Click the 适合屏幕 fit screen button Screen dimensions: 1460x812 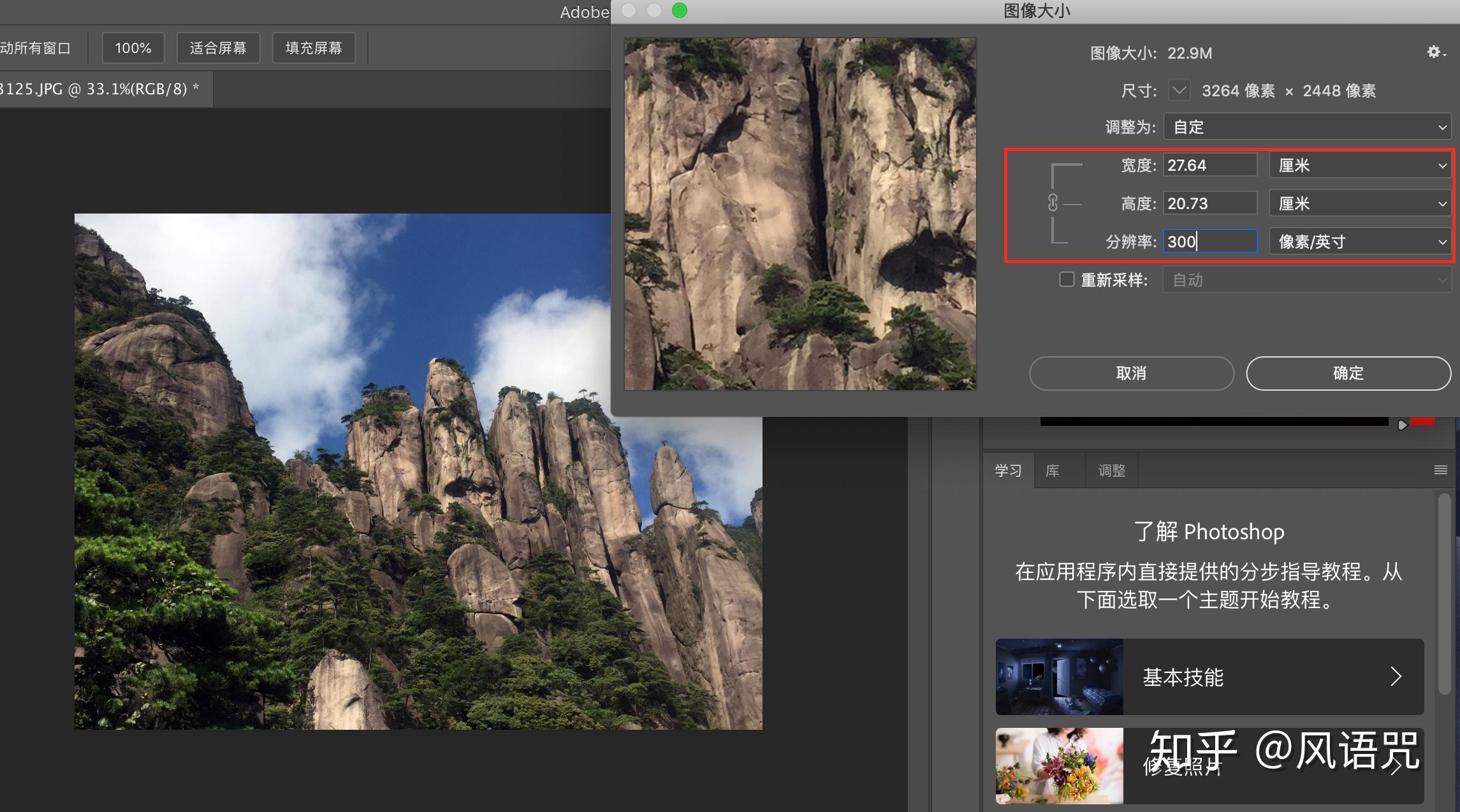218,48
